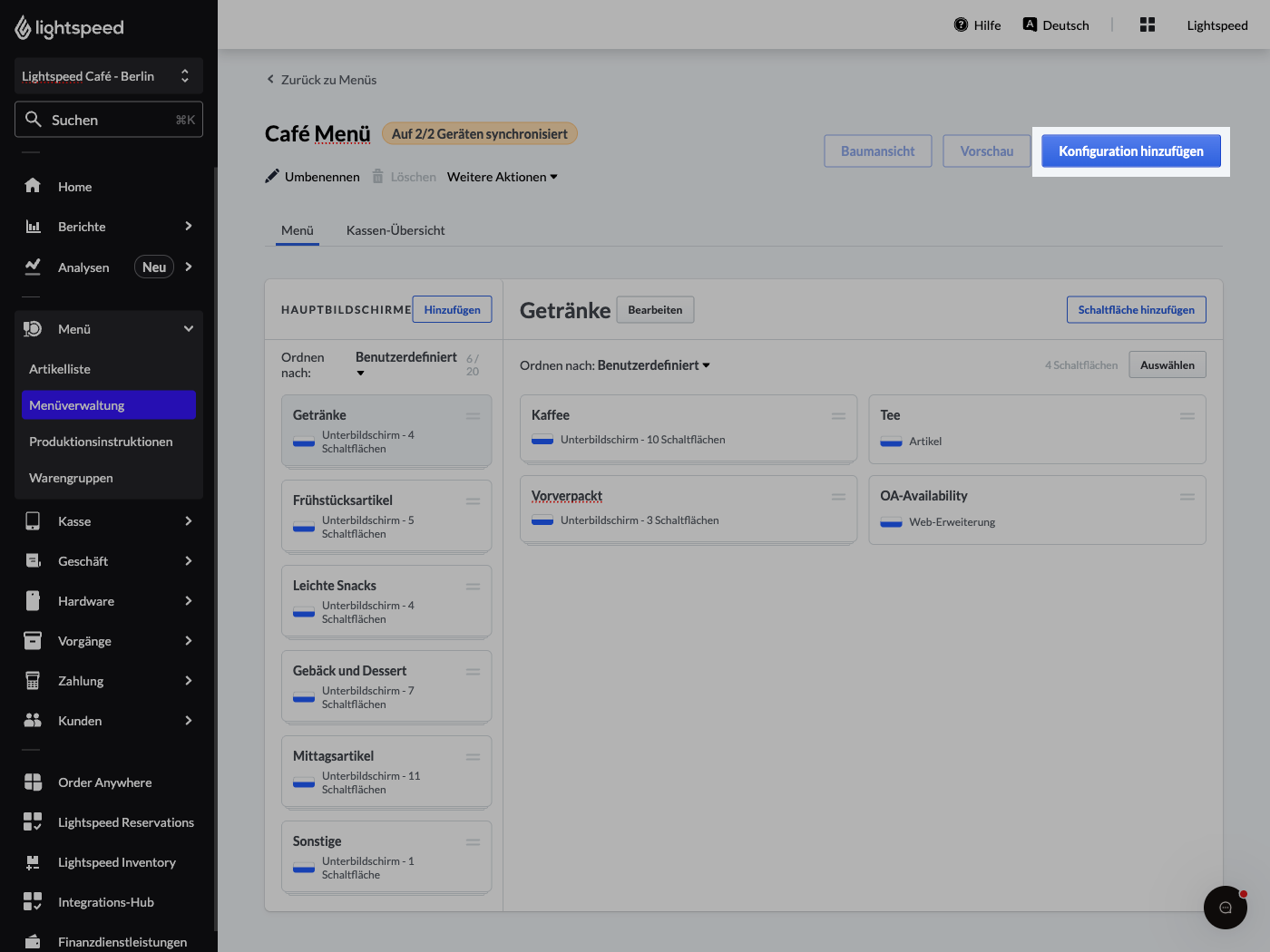
Task: Click the Lightspeed logo
Action: click(69, 28)
